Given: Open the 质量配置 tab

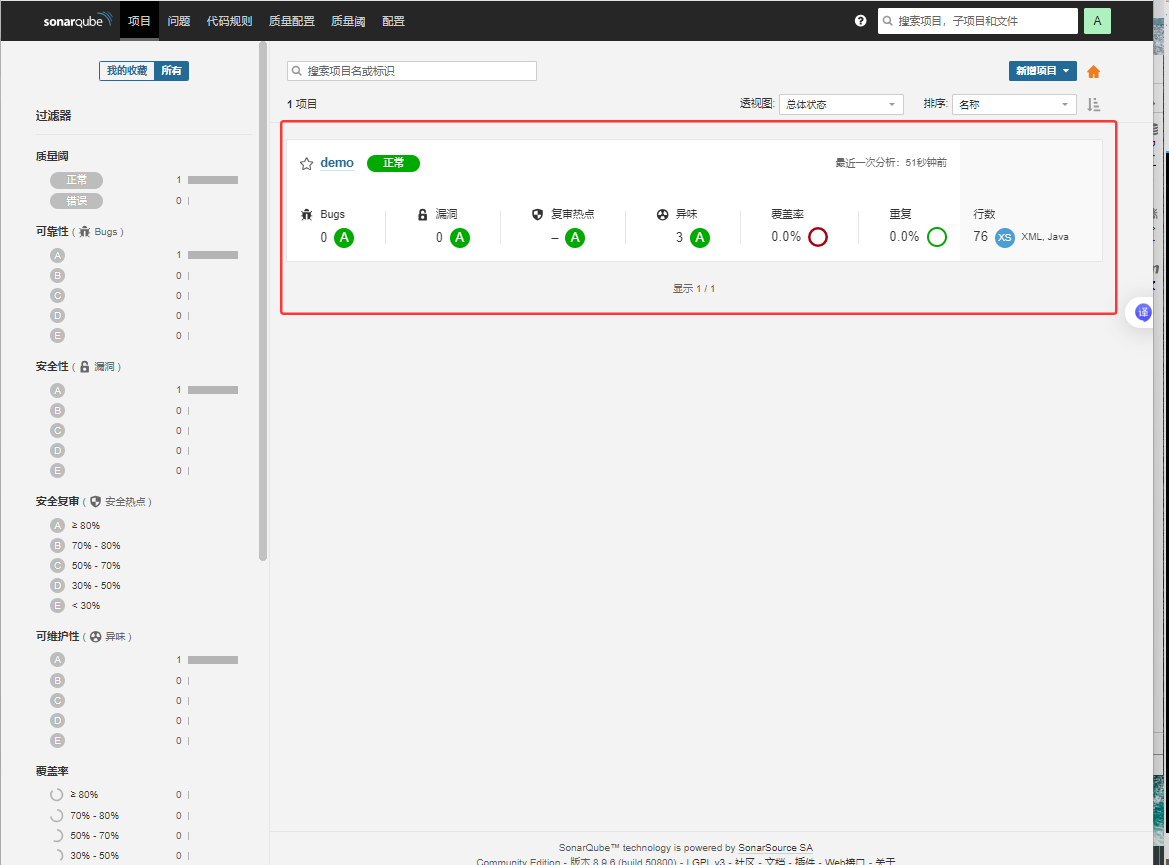Looking at the screenshot, I should coord(292,21).
